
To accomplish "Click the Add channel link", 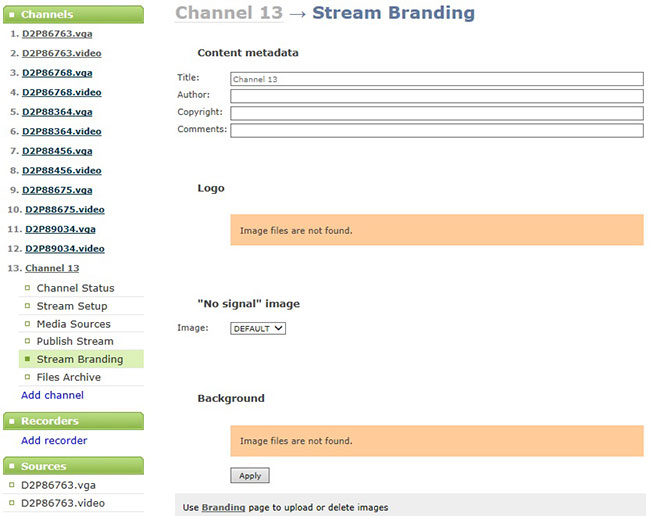I will [x=52, y=395].
